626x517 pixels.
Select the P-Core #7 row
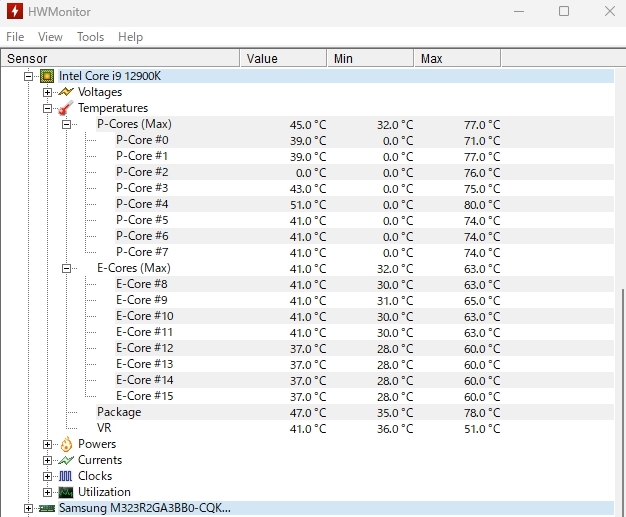pos(364,252)
